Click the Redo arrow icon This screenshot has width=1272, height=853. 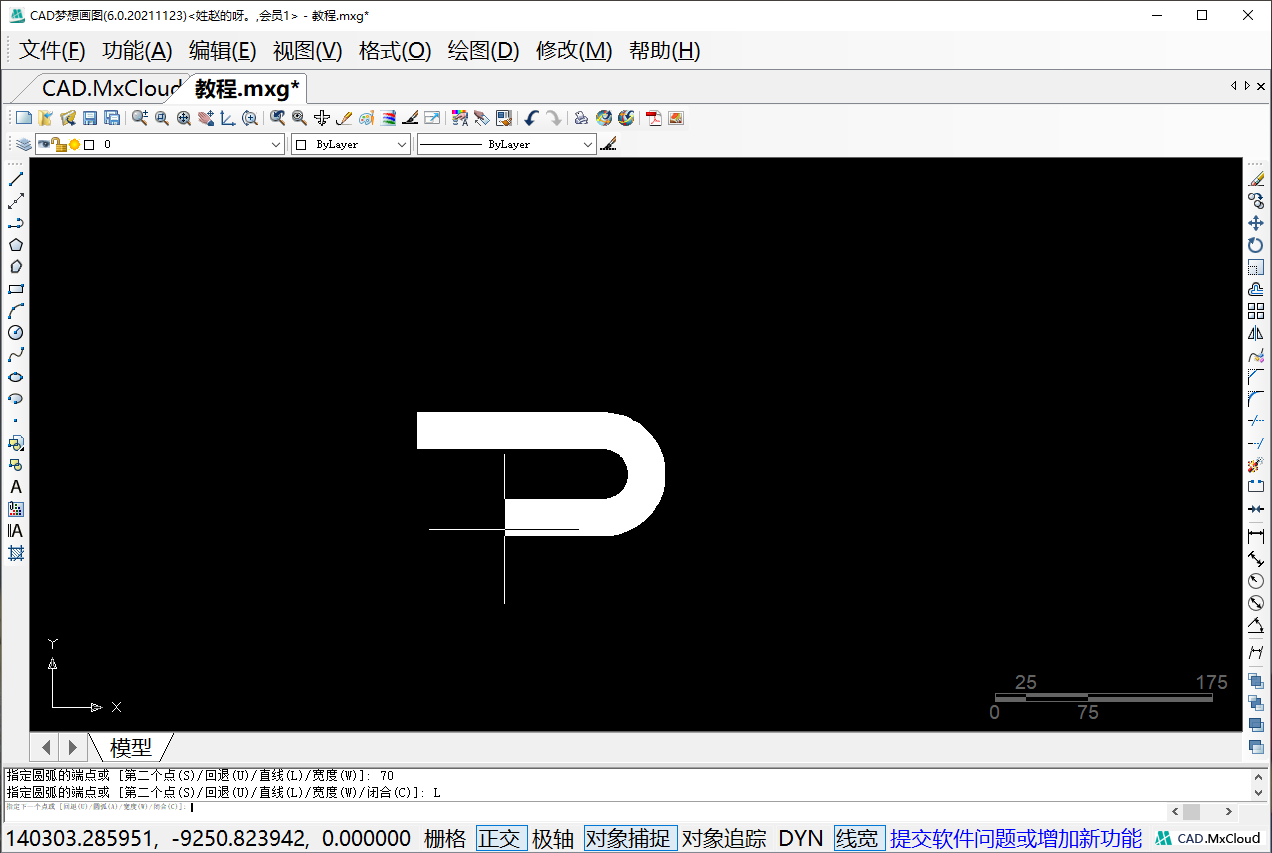point(553,118)
